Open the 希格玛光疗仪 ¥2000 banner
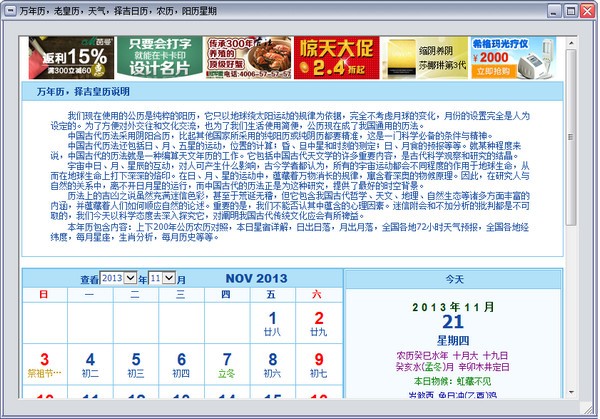 pos(513,58)
